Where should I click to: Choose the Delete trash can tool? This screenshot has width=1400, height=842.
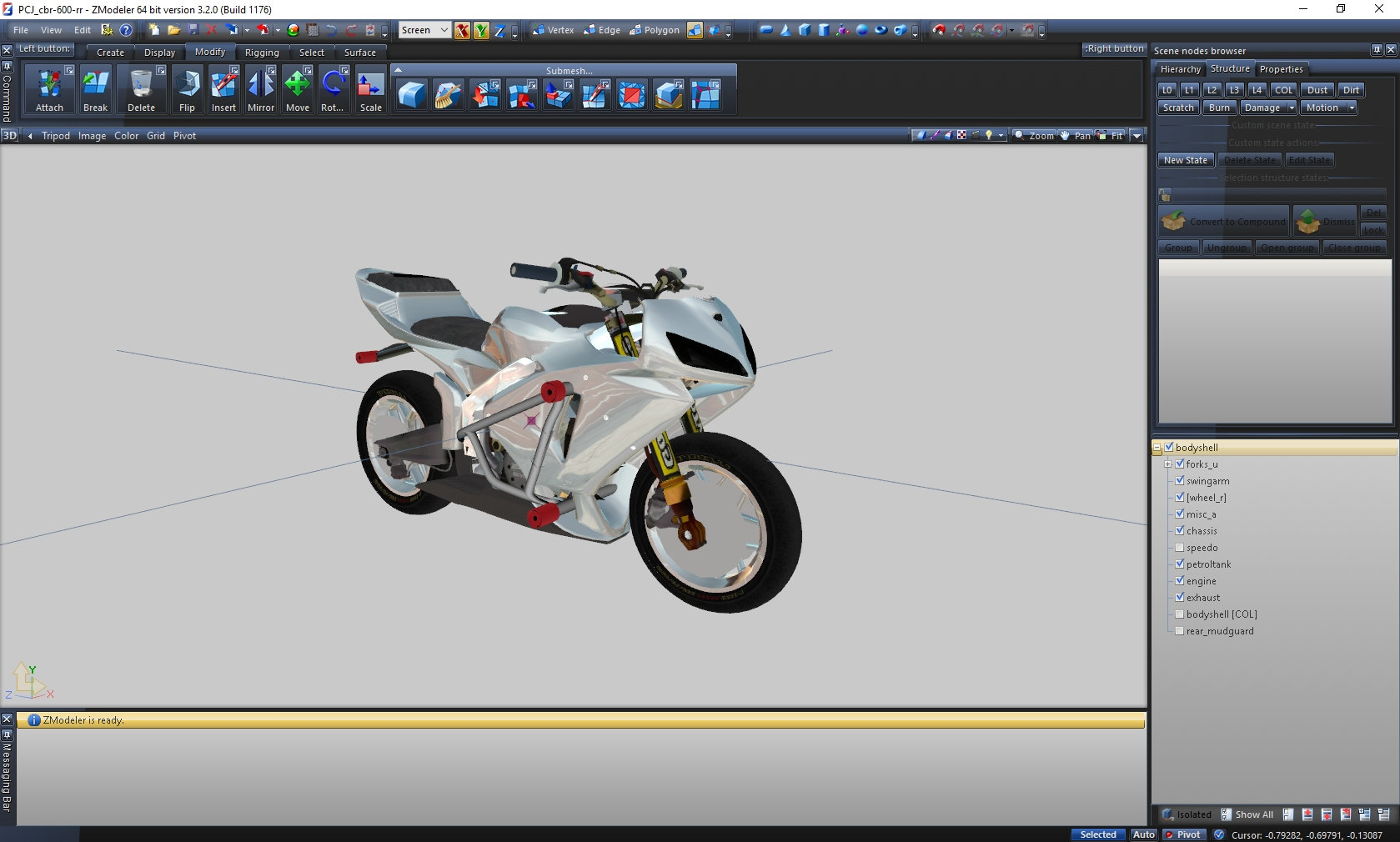[x=141, y=85]
